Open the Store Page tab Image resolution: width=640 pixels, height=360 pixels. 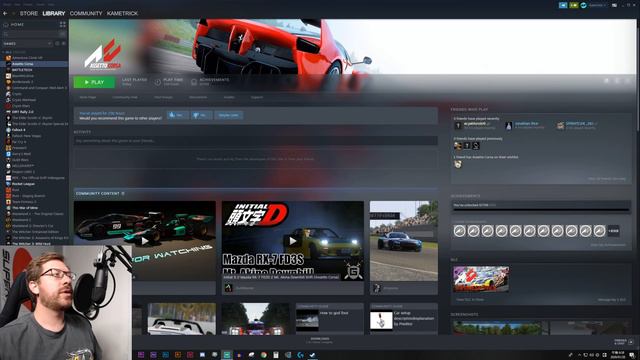88,98
